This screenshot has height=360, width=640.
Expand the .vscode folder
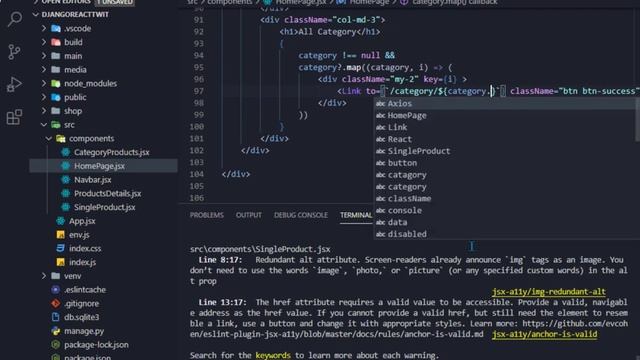click(44, 29)
